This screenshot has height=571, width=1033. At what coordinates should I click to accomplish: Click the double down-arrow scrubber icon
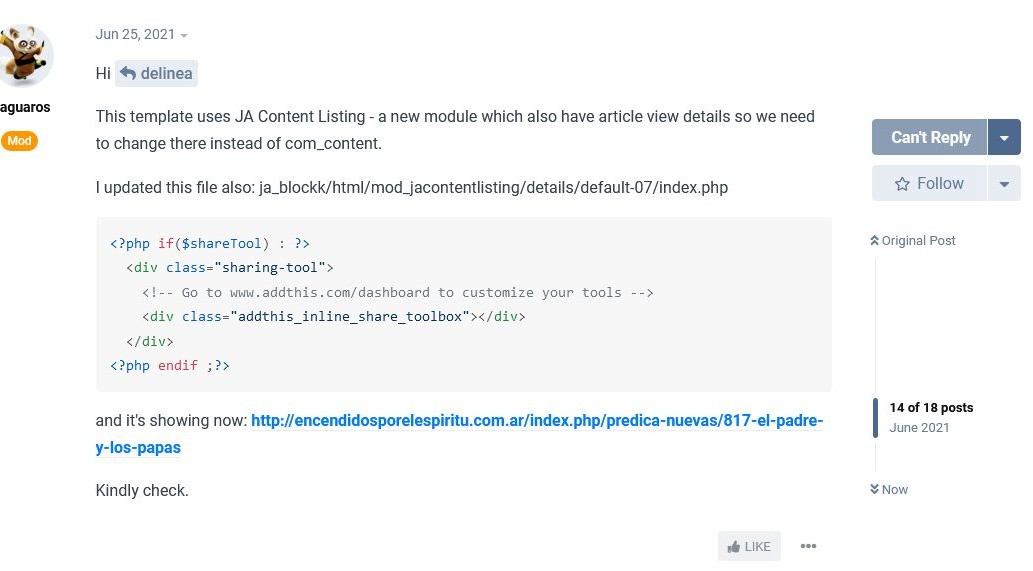(875, 490)
